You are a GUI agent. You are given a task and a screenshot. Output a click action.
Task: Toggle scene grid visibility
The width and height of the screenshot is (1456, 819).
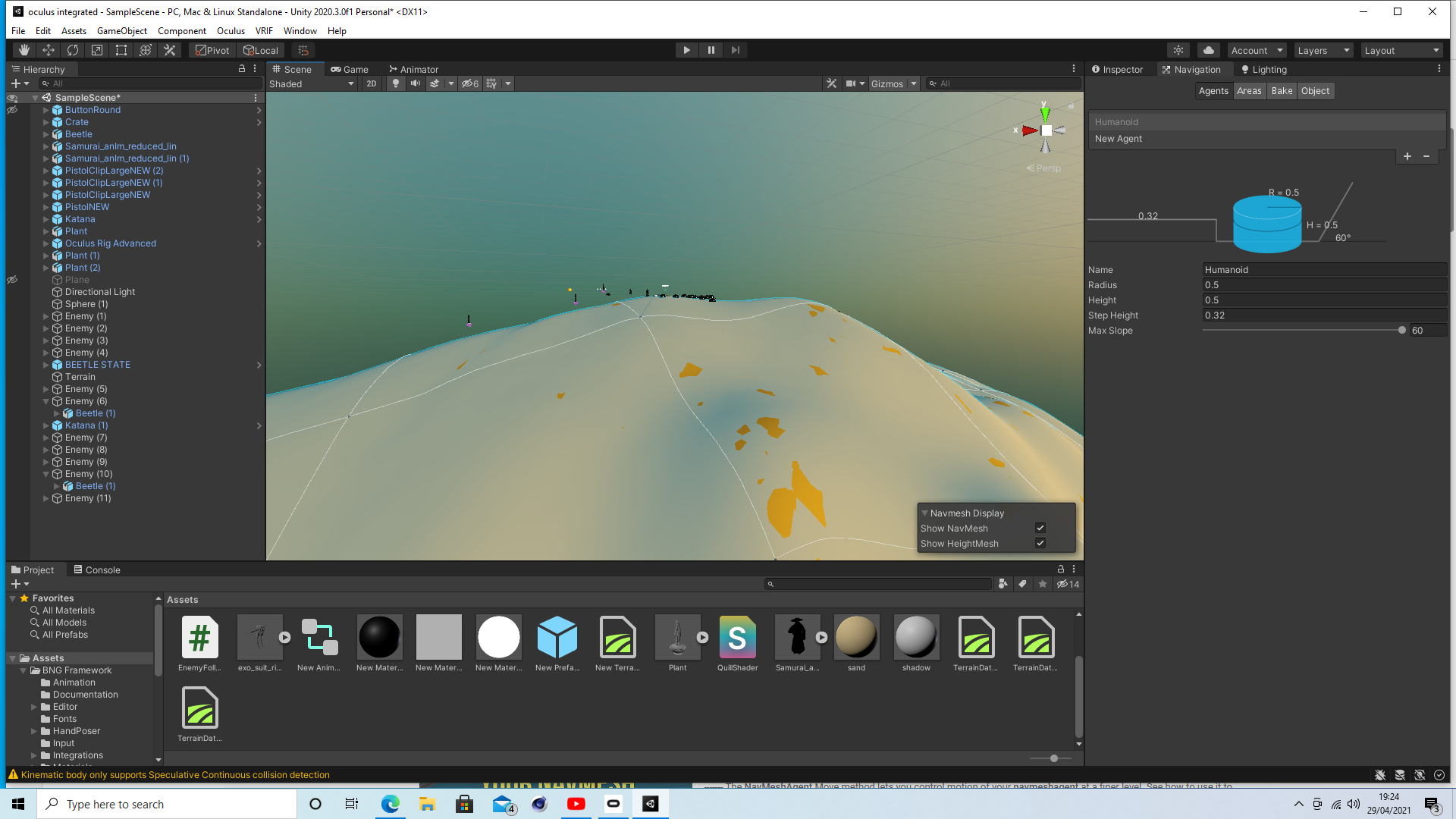point(491,83)
